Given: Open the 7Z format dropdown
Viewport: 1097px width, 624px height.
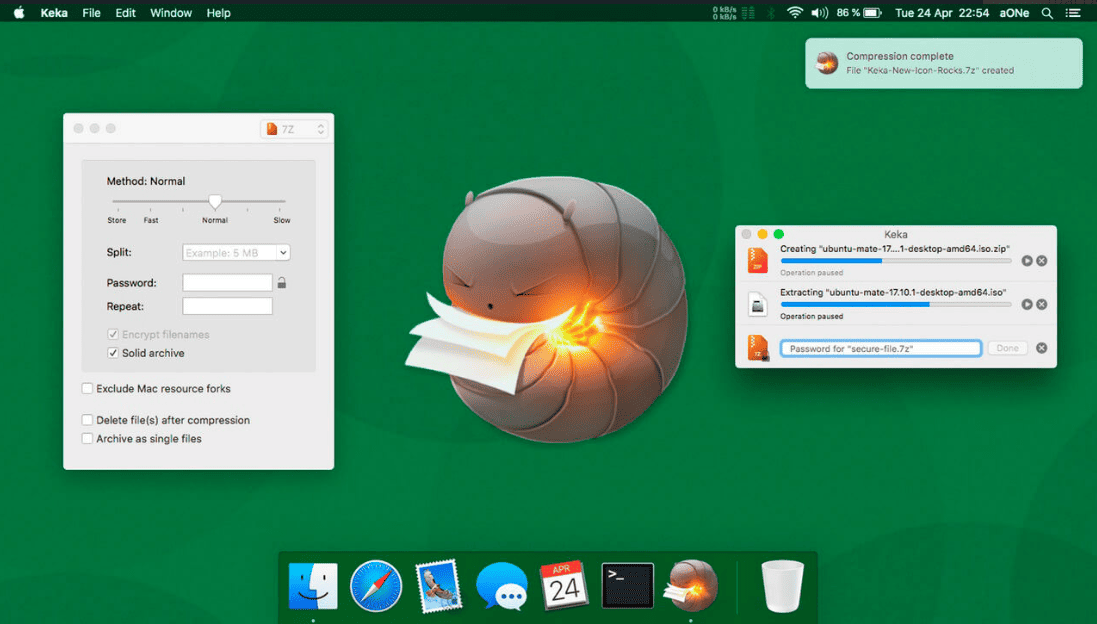Looking at the screenshot, I should (294, 129).
